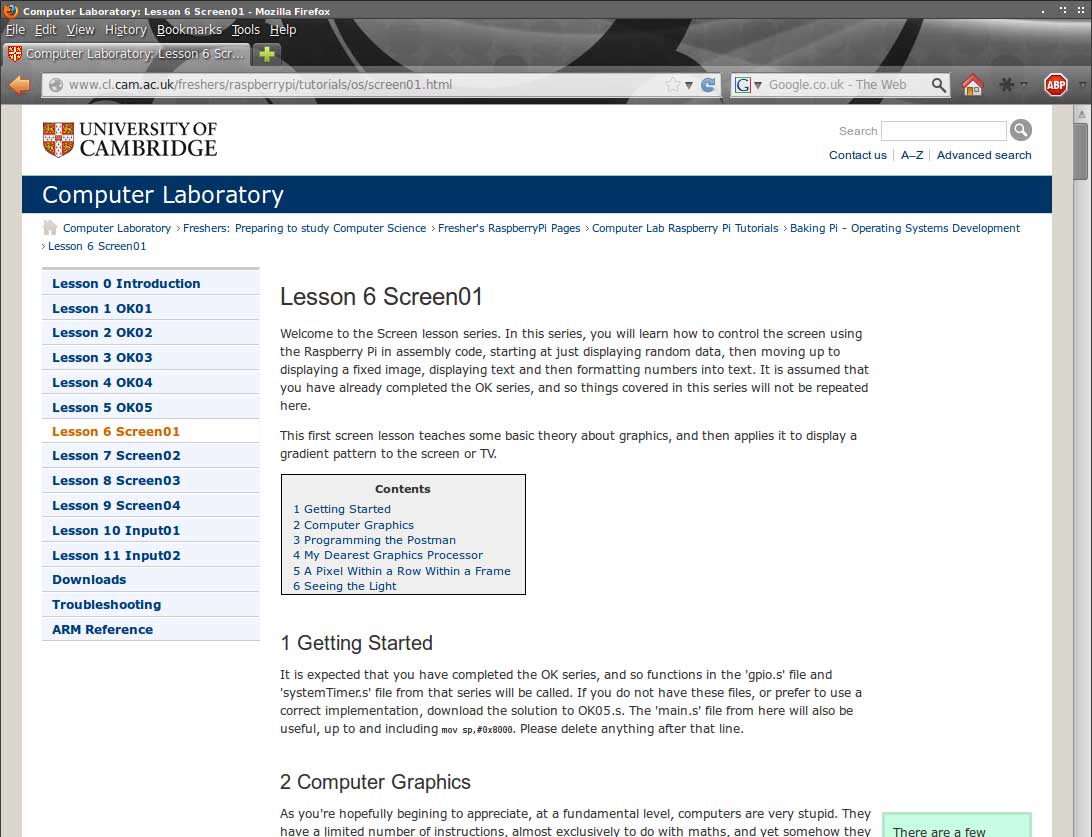The image size is (1092, 837).
Task: Open the Advanced search link
Action: pyautogui.click(x=983, y=155)
